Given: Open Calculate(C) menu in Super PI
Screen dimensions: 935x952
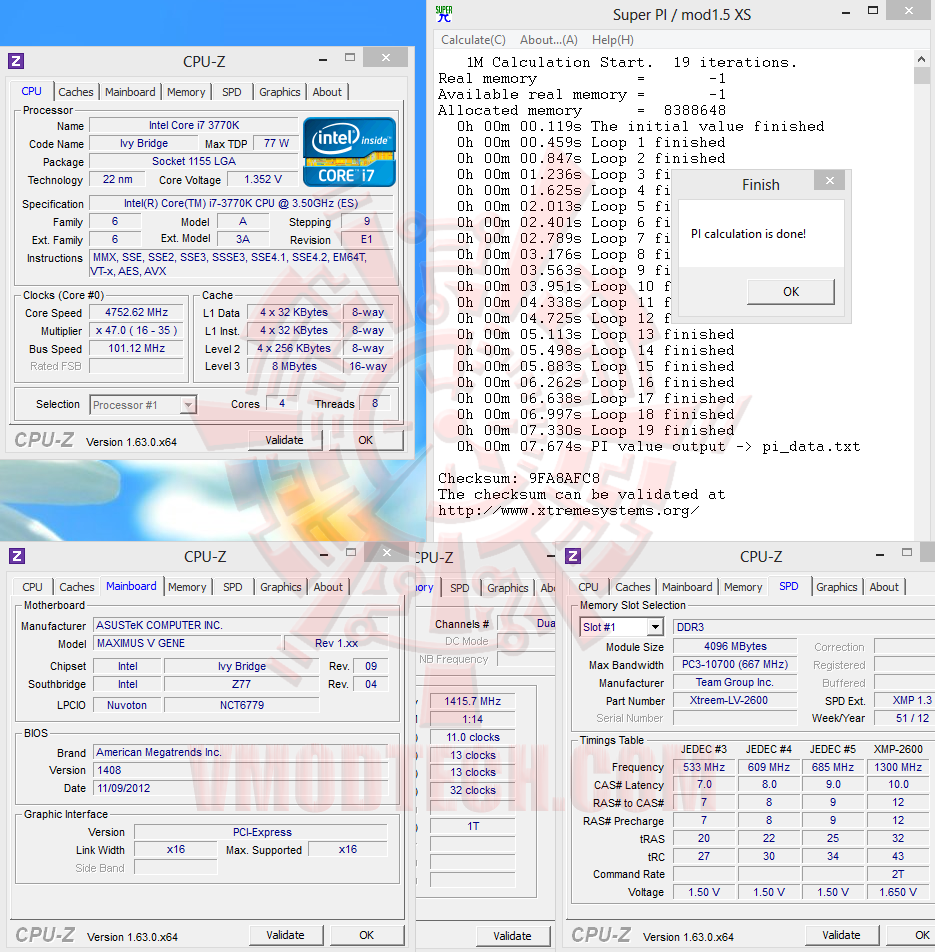Looking at the screenshot, I should coord(473,39).
